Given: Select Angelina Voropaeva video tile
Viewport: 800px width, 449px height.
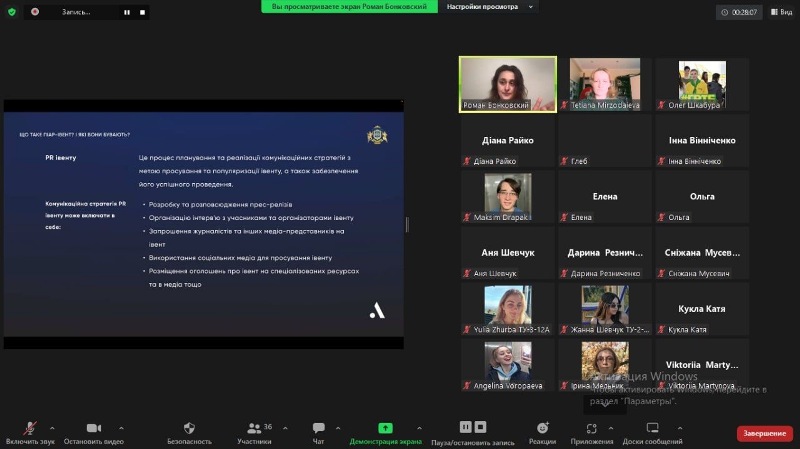Looking at the screenshot, I should 508,365.
